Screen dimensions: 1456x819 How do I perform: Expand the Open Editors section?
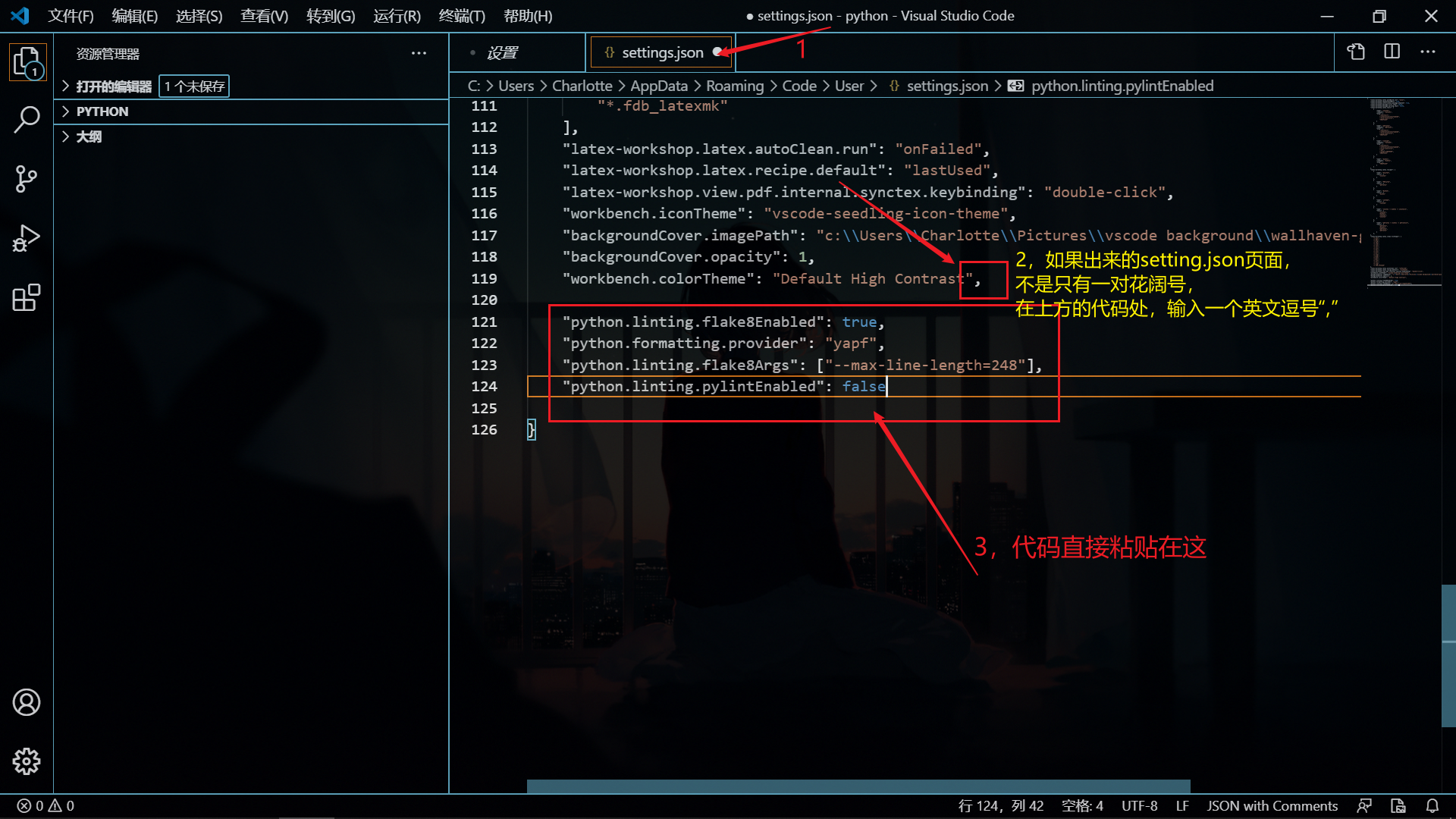114,86
